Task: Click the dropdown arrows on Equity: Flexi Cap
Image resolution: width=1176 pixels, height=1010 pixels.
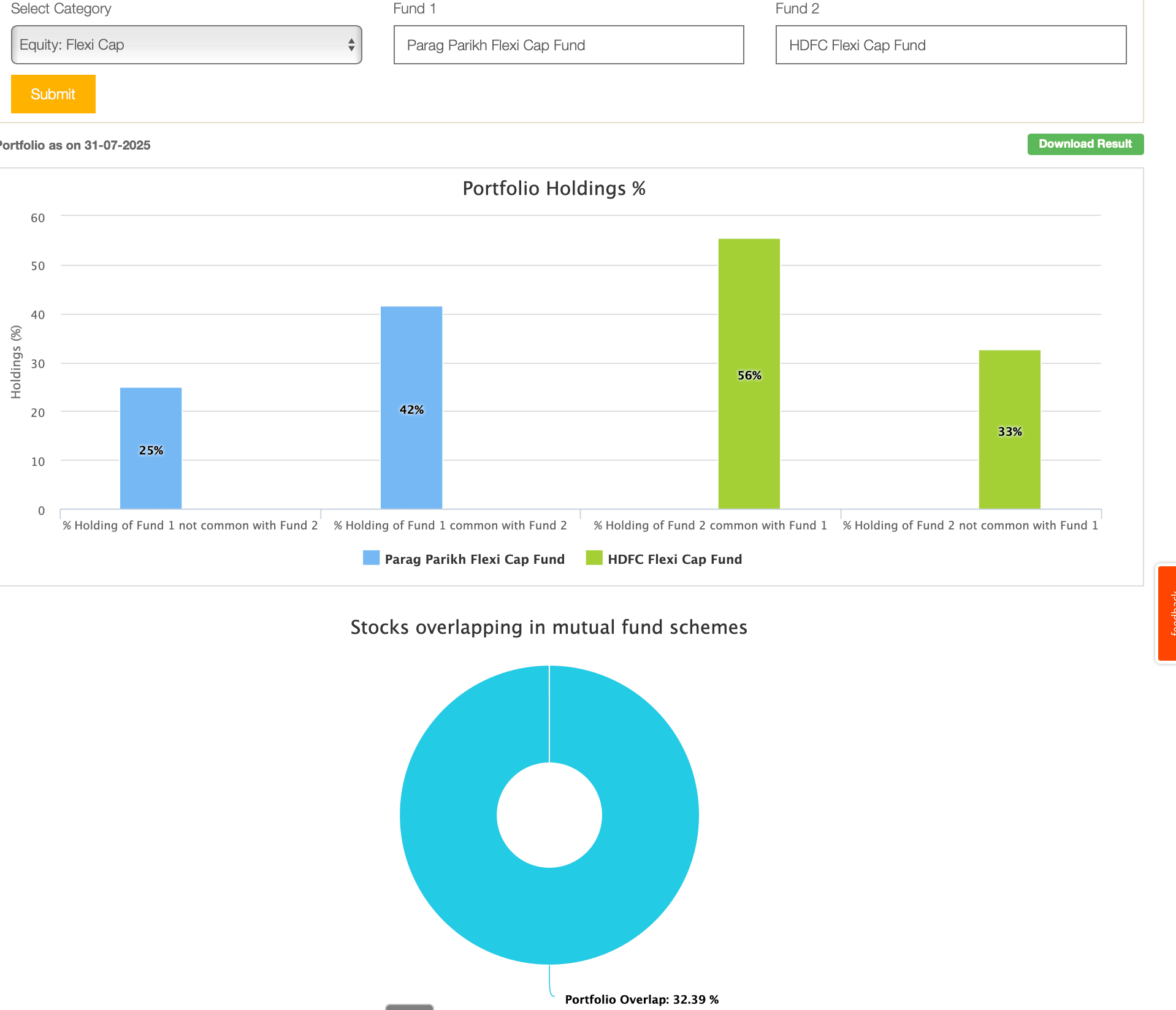Action: (351, 45)
